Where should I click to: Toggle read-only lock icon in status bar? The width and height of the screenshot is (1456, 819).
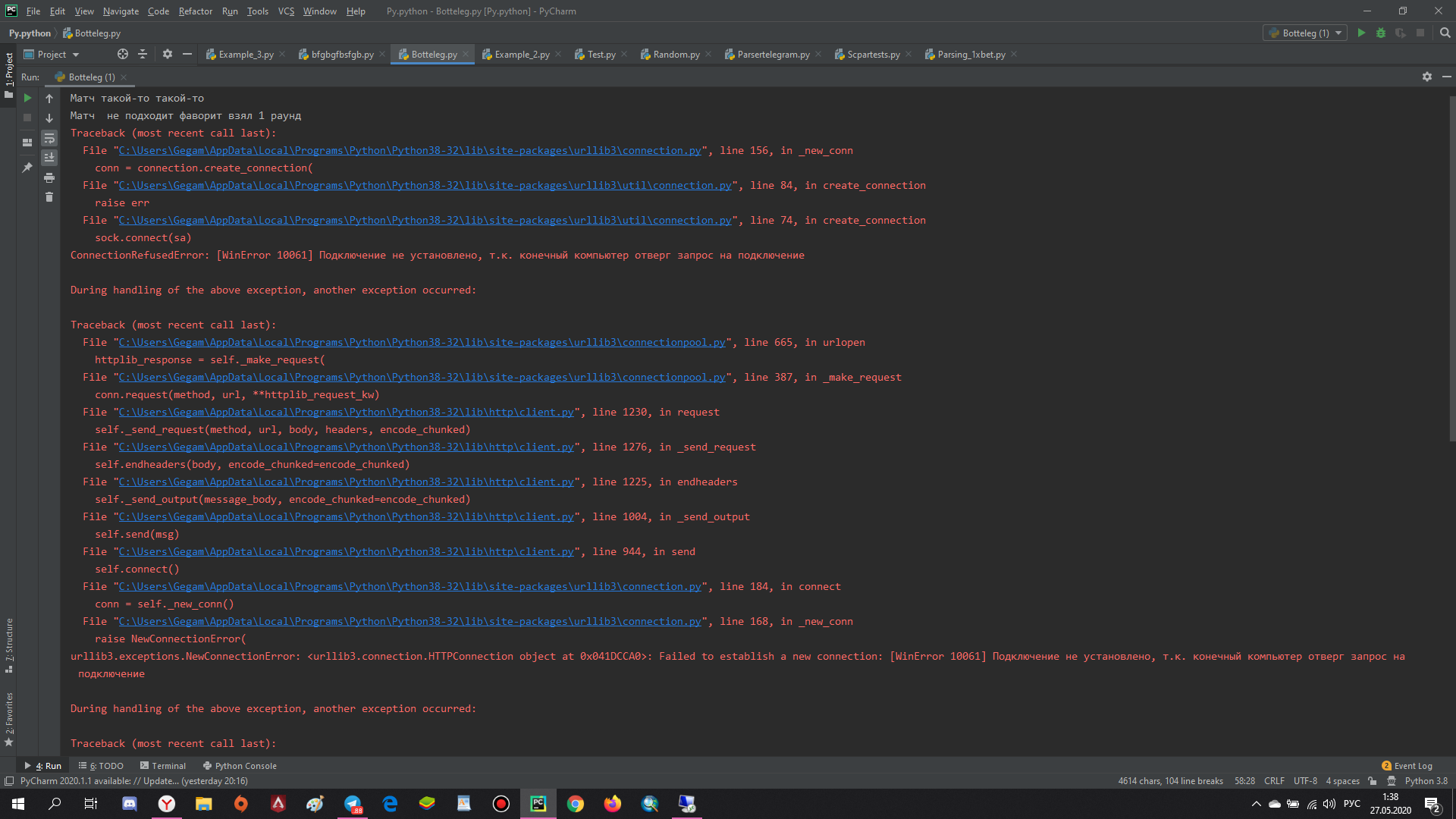tap(1372, 781)
